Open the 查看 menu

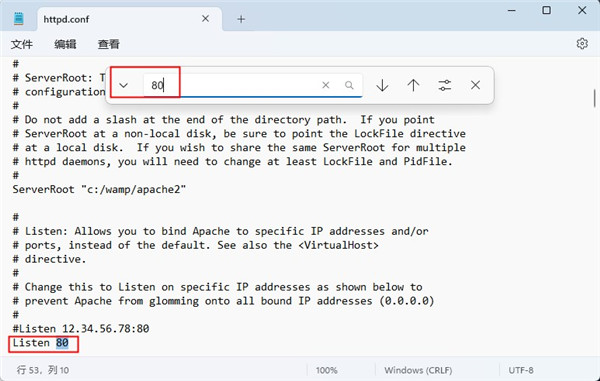coord(109,44)
